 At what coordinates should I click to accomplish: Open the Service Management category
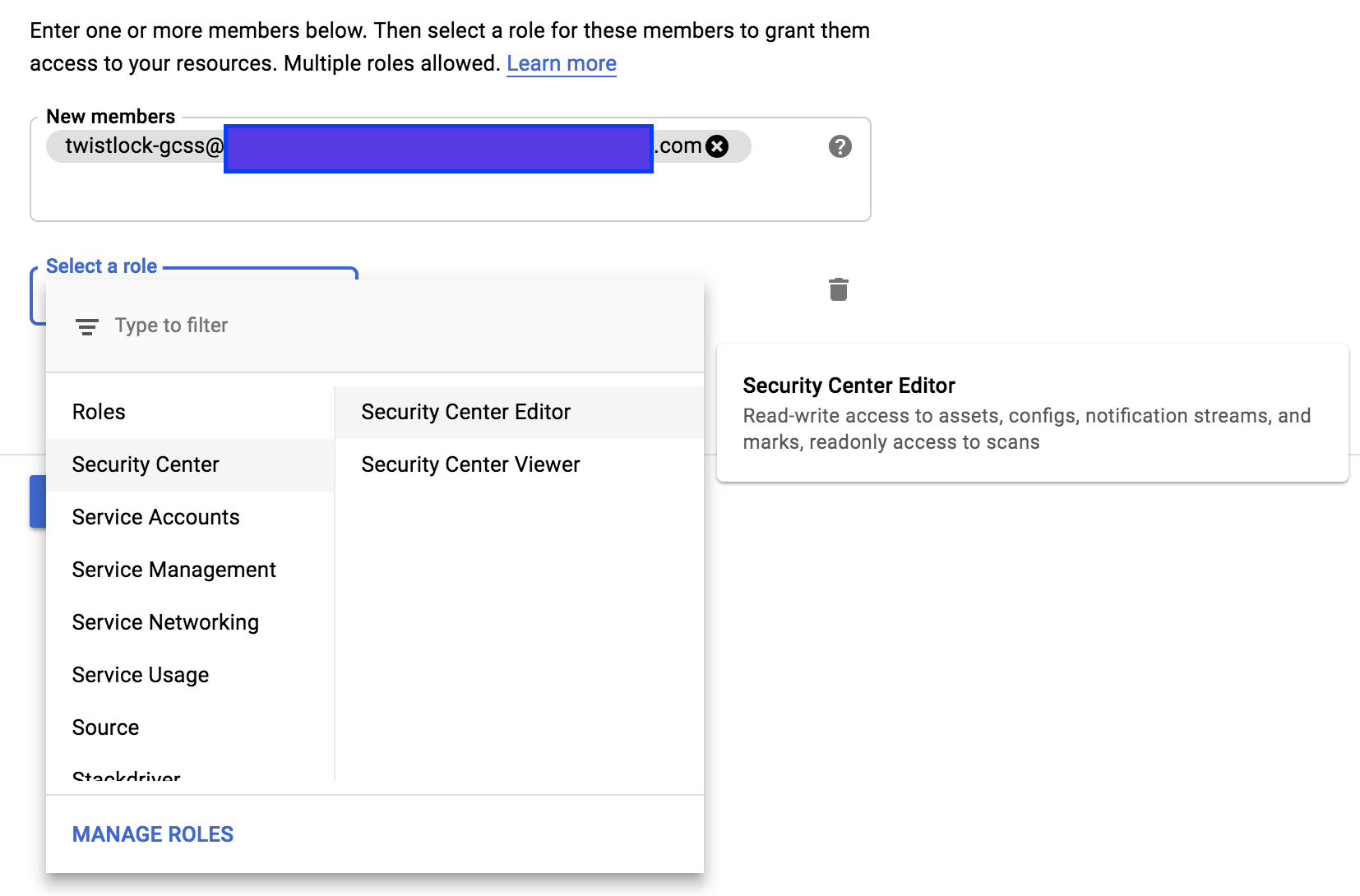[x=190, y=570]
